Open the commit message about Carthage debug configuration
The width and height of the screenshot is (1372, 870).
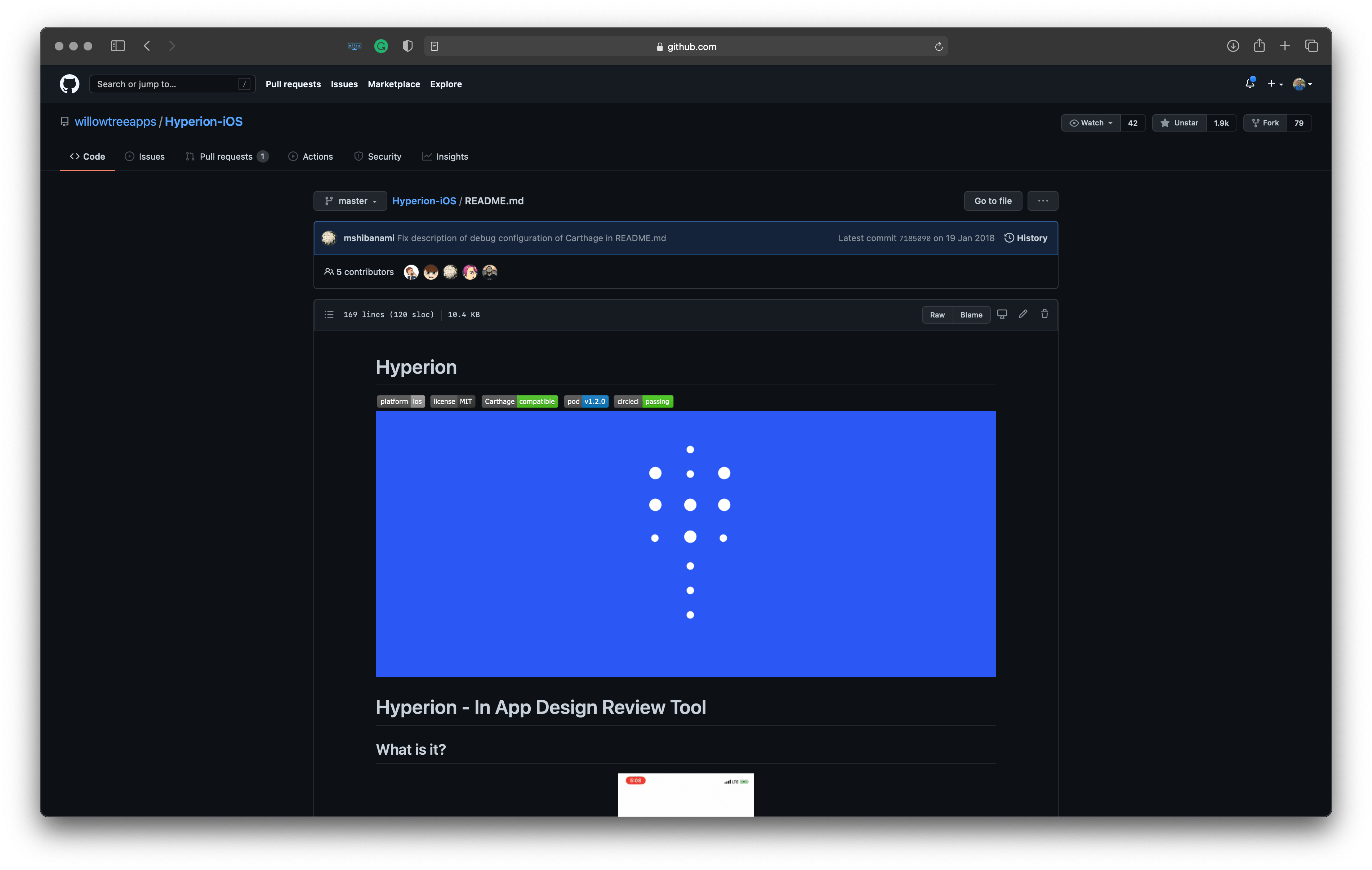[531, 238]
